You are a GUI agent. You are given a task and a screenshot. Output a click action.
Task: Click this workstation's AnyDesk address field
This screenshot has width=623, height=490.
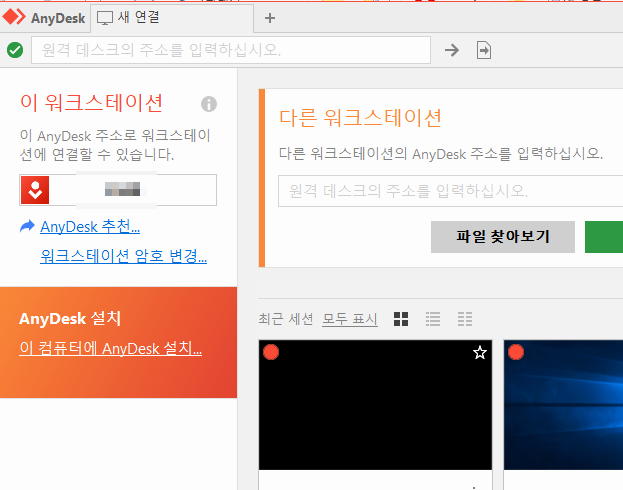click(x=118, y=190)
